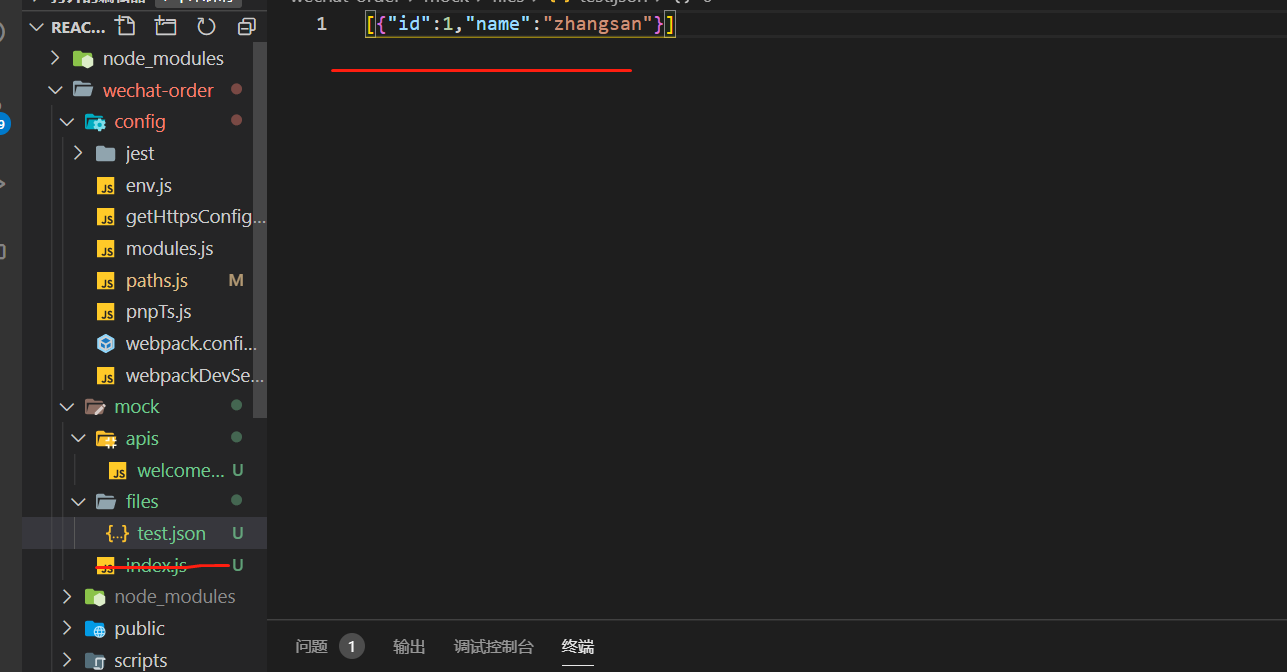Click the JS icon beside welcome... file
The image size is (1287, 672).
coord(118,471)
